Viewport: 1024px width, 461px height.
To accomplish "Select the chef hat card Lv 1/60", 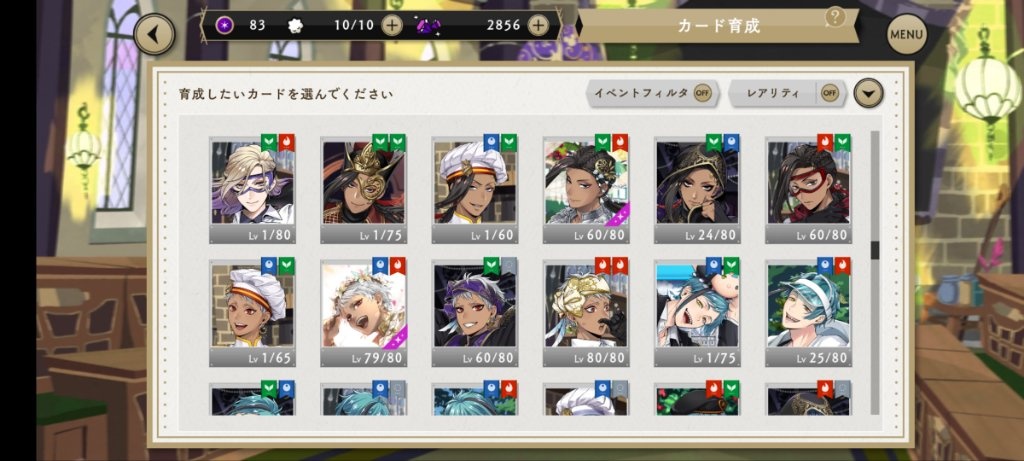I will (x=475, y=189).
